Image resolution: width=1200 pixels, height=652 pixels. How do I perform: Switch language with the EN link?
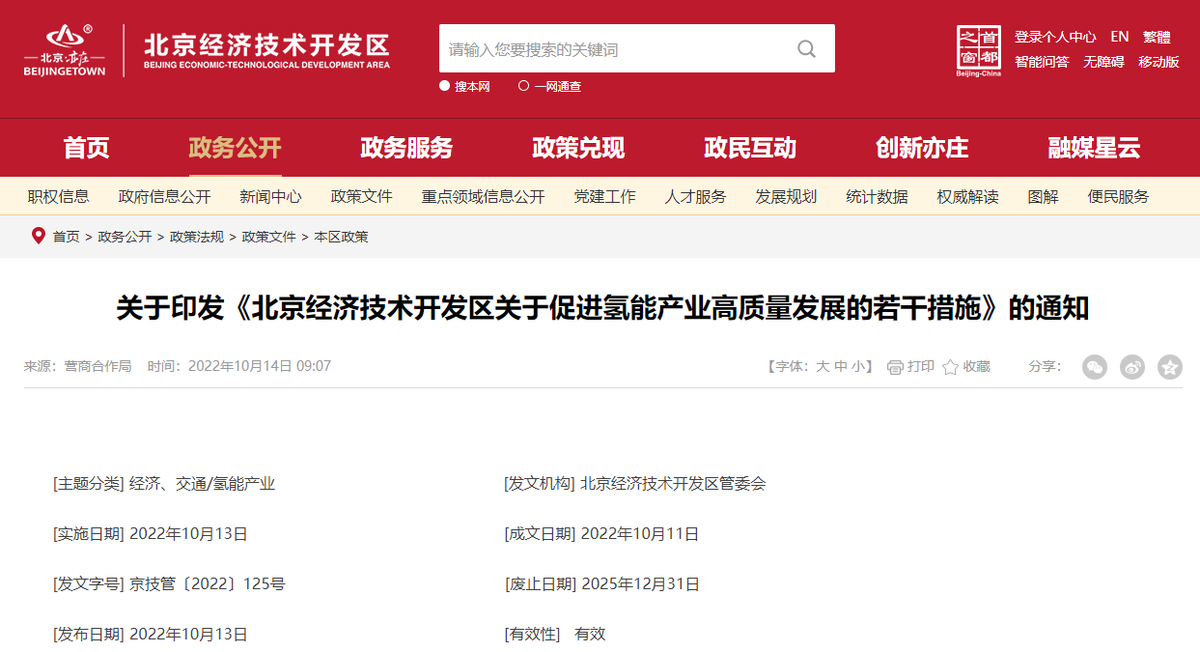(x=1119, y=37)
